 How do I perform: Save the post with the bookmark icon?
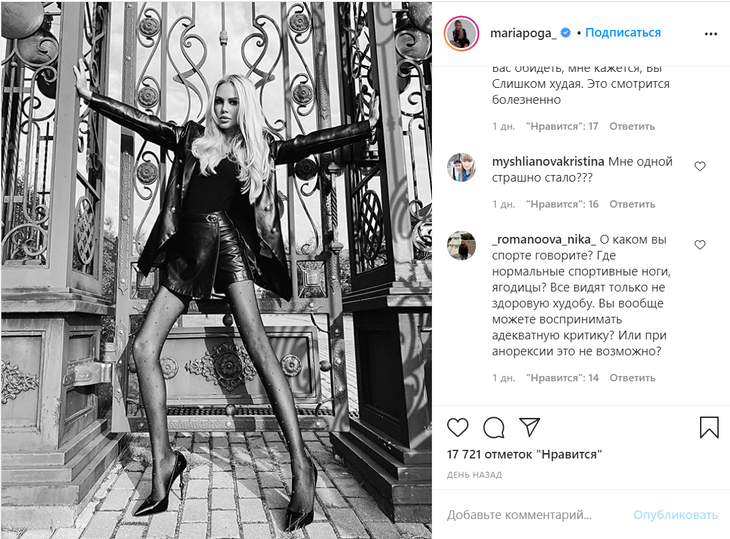709,427
